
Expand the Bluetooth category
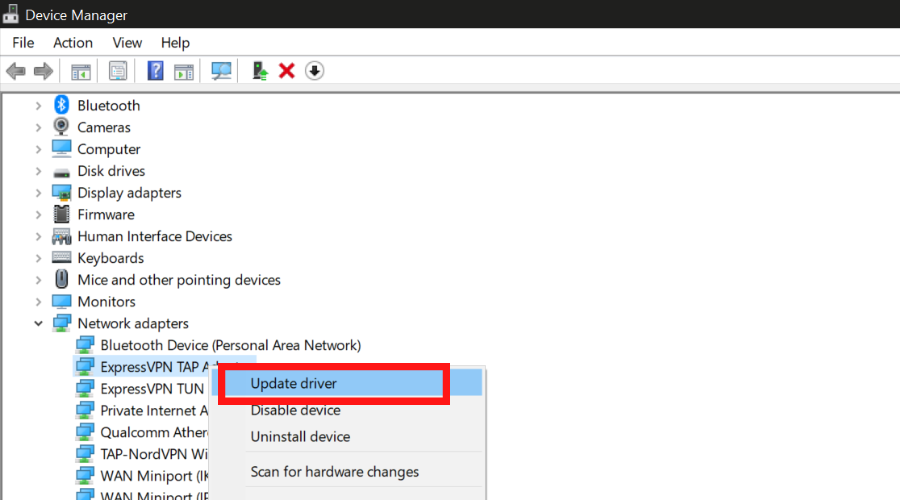(39, 106)
